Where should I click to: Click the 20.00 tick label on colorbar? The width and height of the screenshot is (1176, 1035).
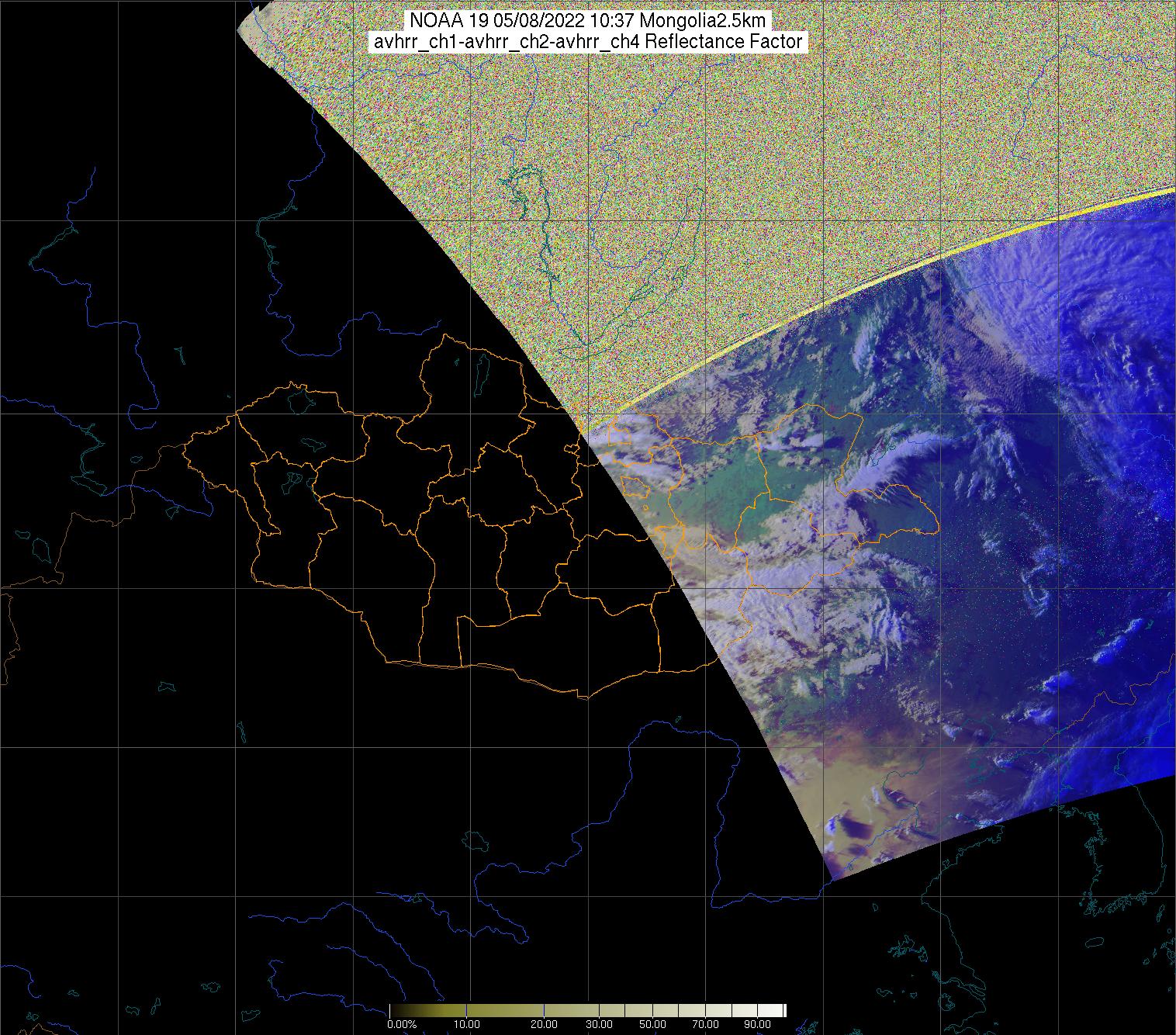click(x=544, y=1024)
